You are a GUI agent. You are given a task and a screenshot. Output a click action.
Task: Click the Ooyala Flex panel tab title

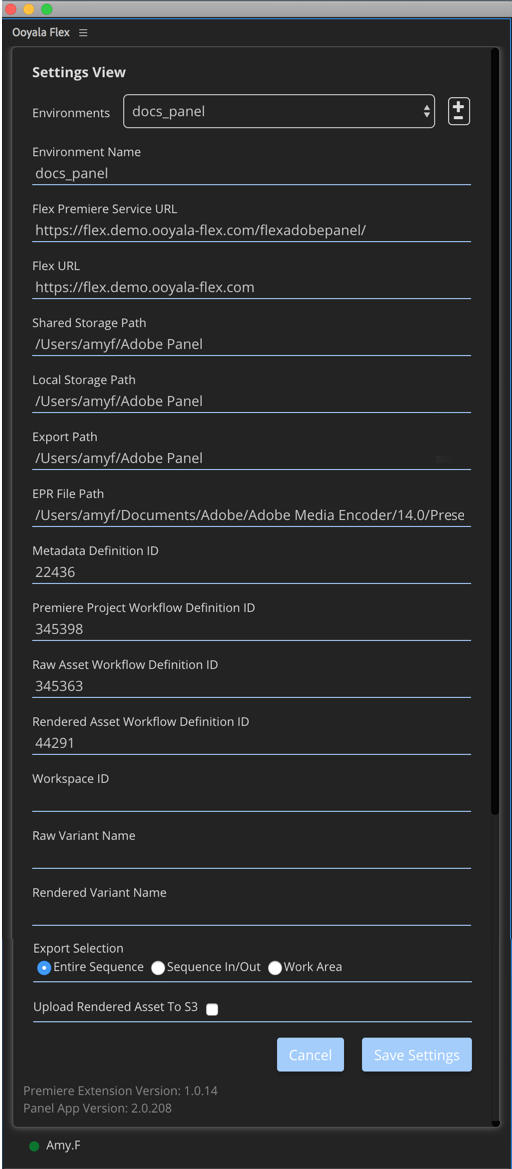tap(41, 33)
